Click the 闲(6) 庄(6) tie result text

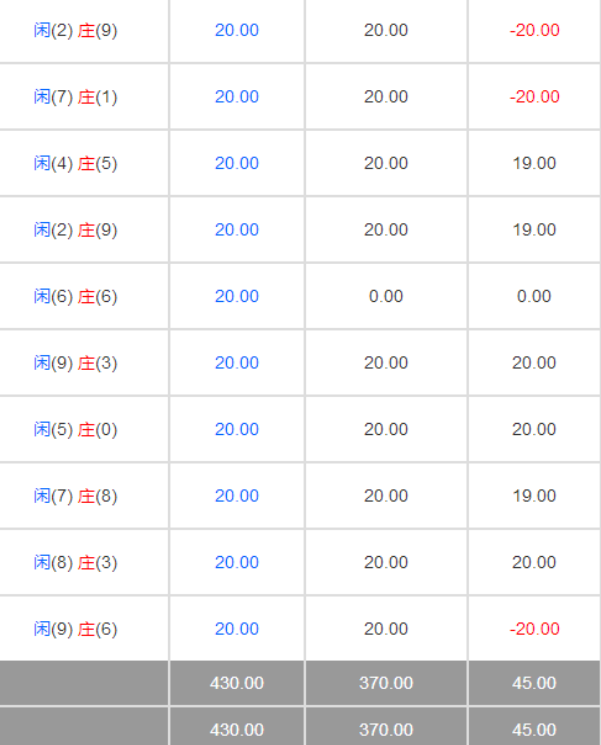[x=75, y=296]
